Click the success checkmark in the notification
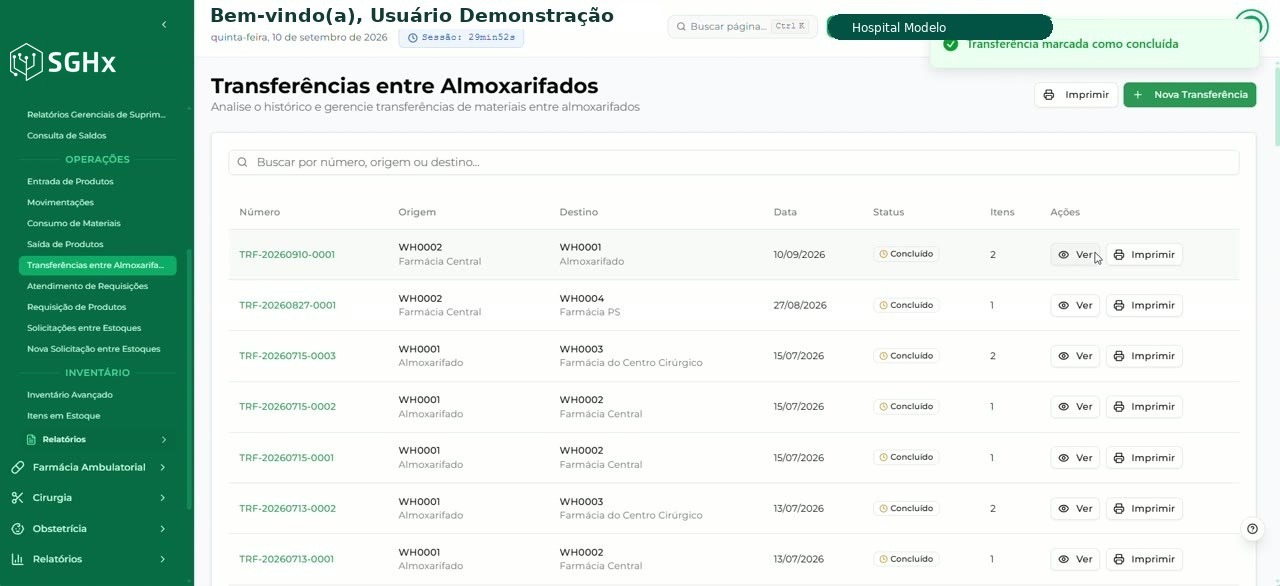This screenshot has height=586, width=1280. pos(951,44)
